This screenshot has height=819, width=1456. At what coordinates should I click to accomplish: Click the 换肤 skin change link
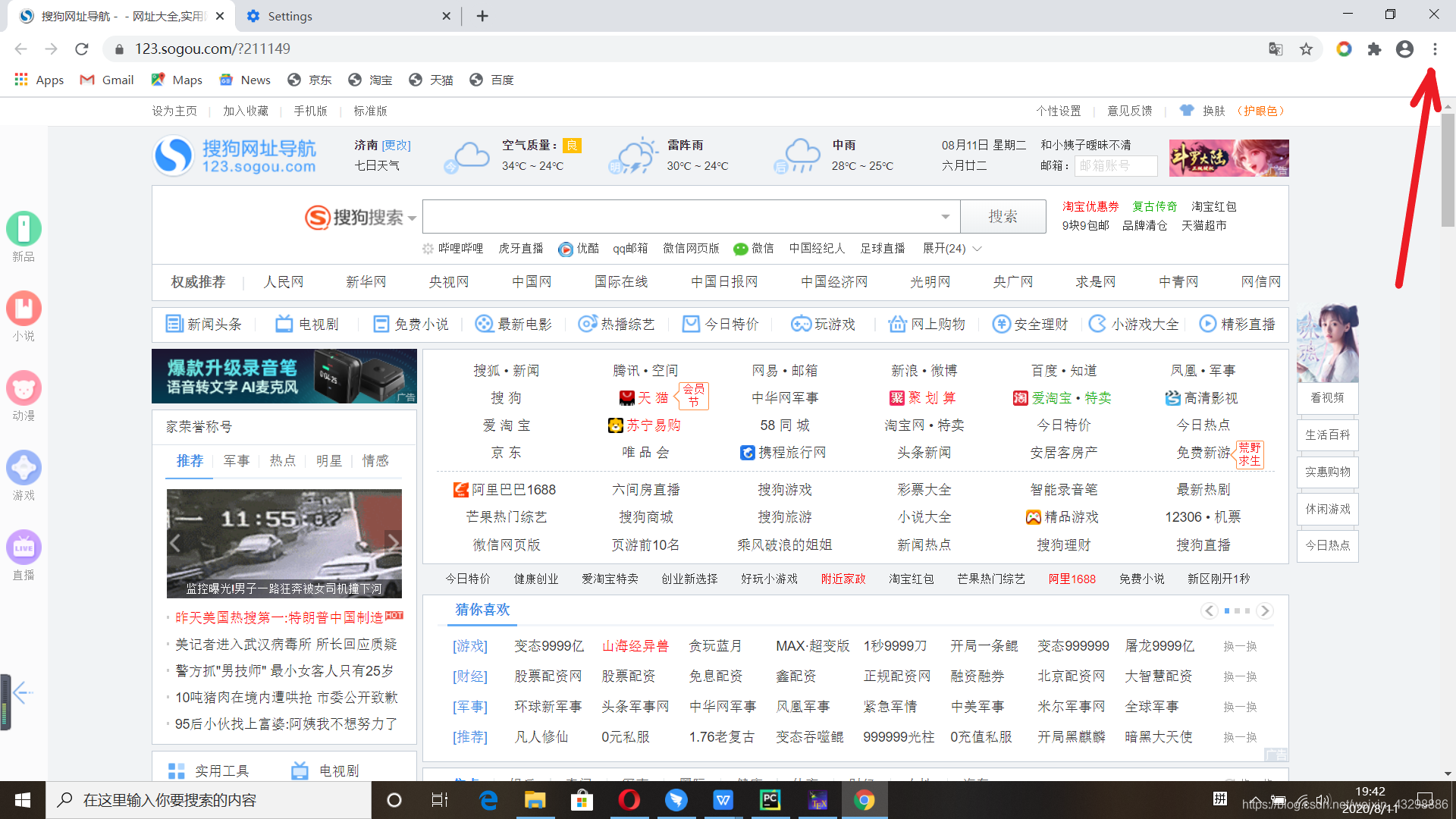click(1213, 111)
